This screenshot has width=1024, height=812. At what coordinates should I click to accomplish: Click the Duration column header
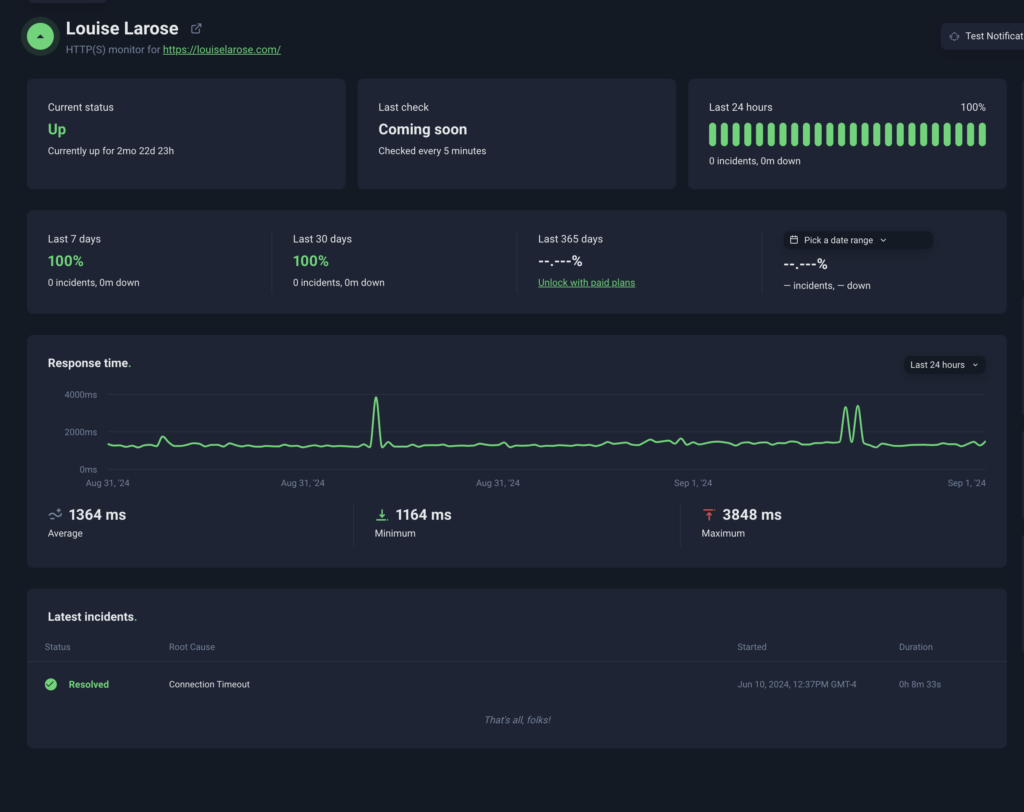[915, 647]
